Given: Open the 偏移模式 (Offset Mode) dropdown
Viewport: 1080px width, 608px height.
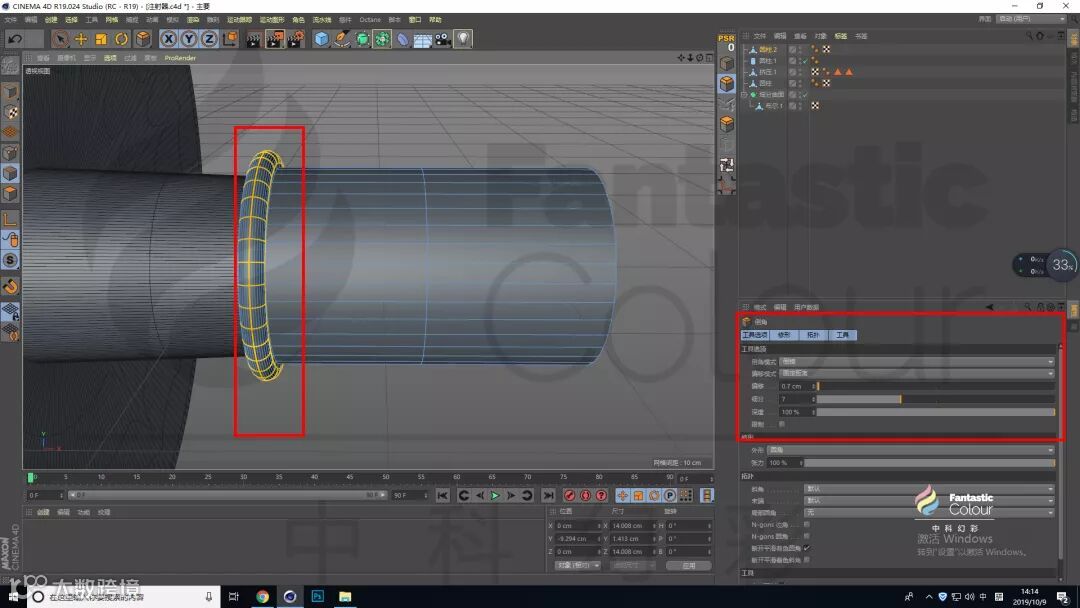Looking at the screenshot, I should 916,373.
